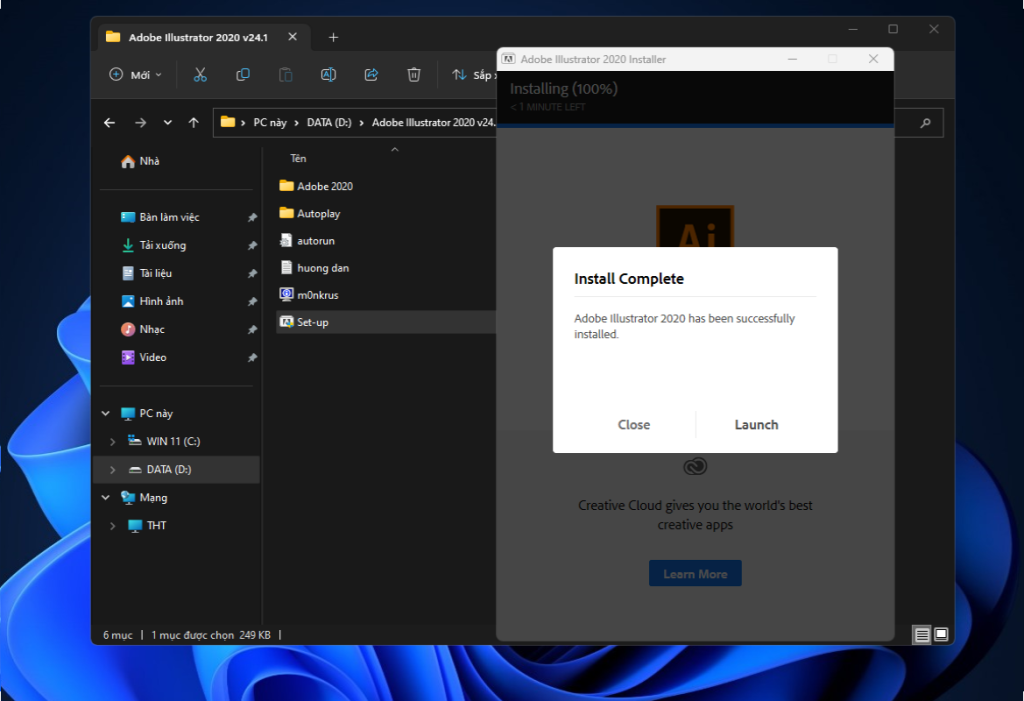Image resolution: width=1024 pixels, height=701 pixels.
Task: Minimize the Illustrator Installer window
Action: 792,59
